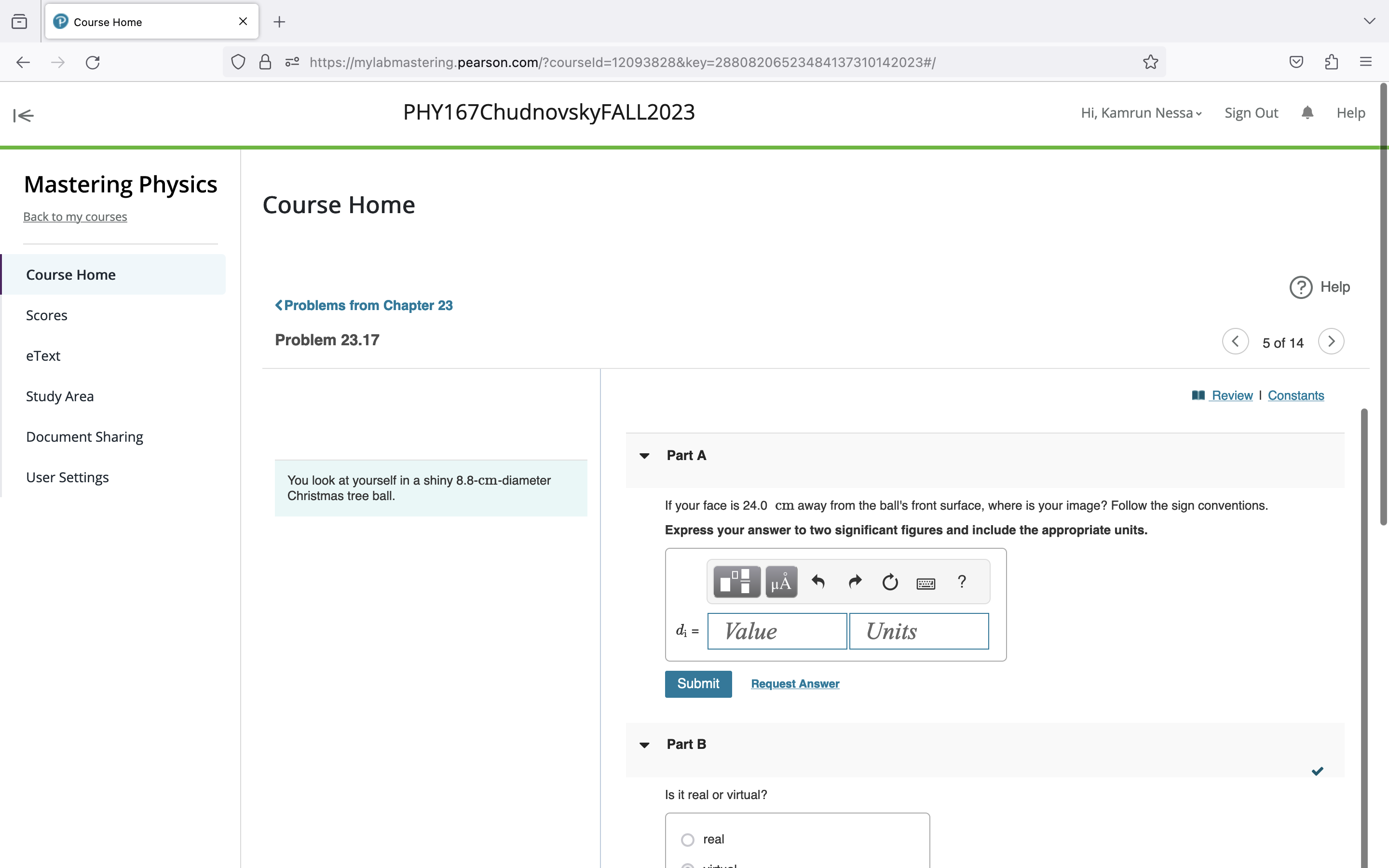The width and height of the screenshot is (1389, 868).
Task: Collapse sidebar with the arrow-to-bar icon
Action: click(24, 115)
